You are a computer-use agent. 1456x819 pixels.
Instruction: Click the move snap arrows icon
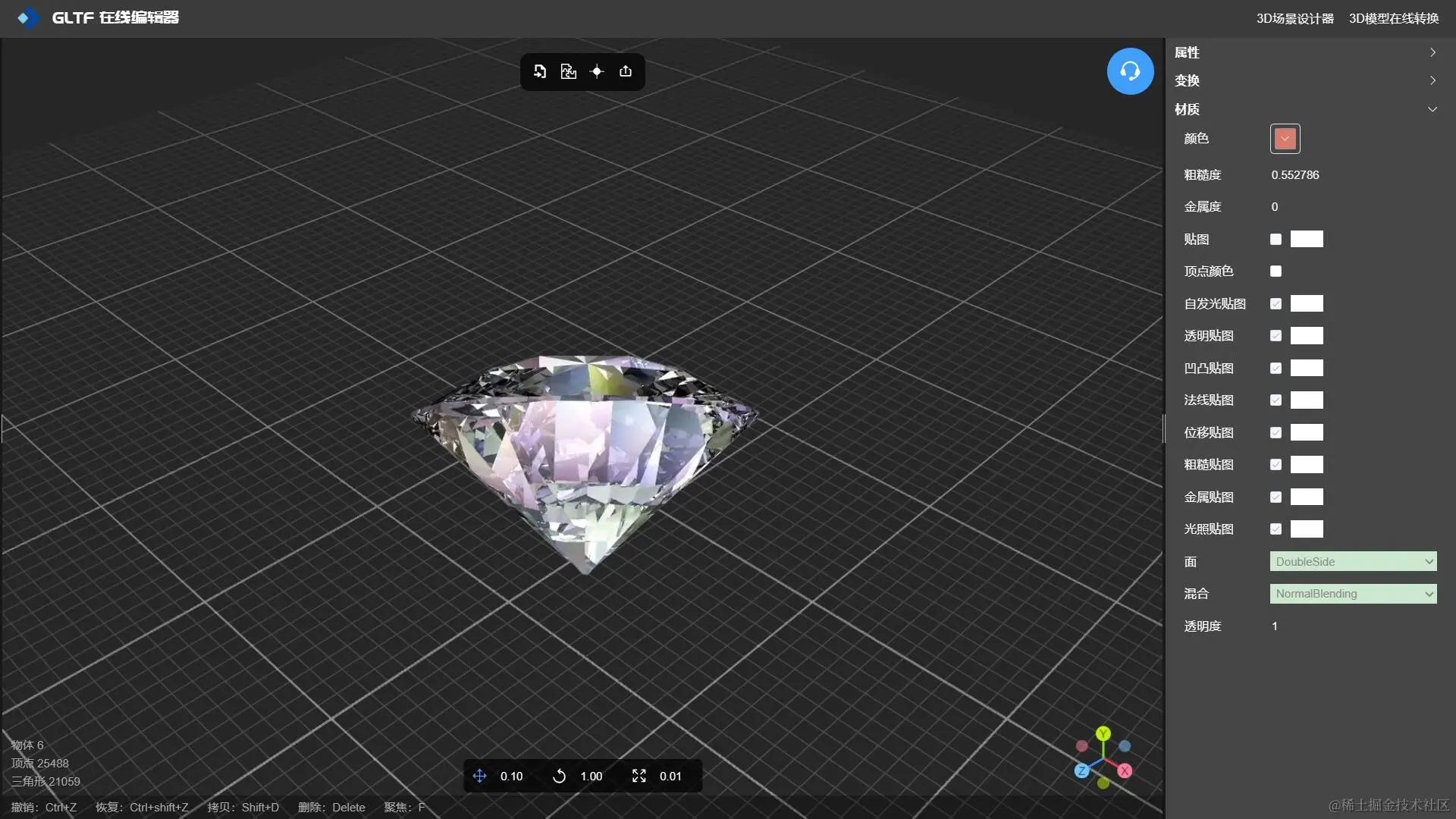(479, 776)
